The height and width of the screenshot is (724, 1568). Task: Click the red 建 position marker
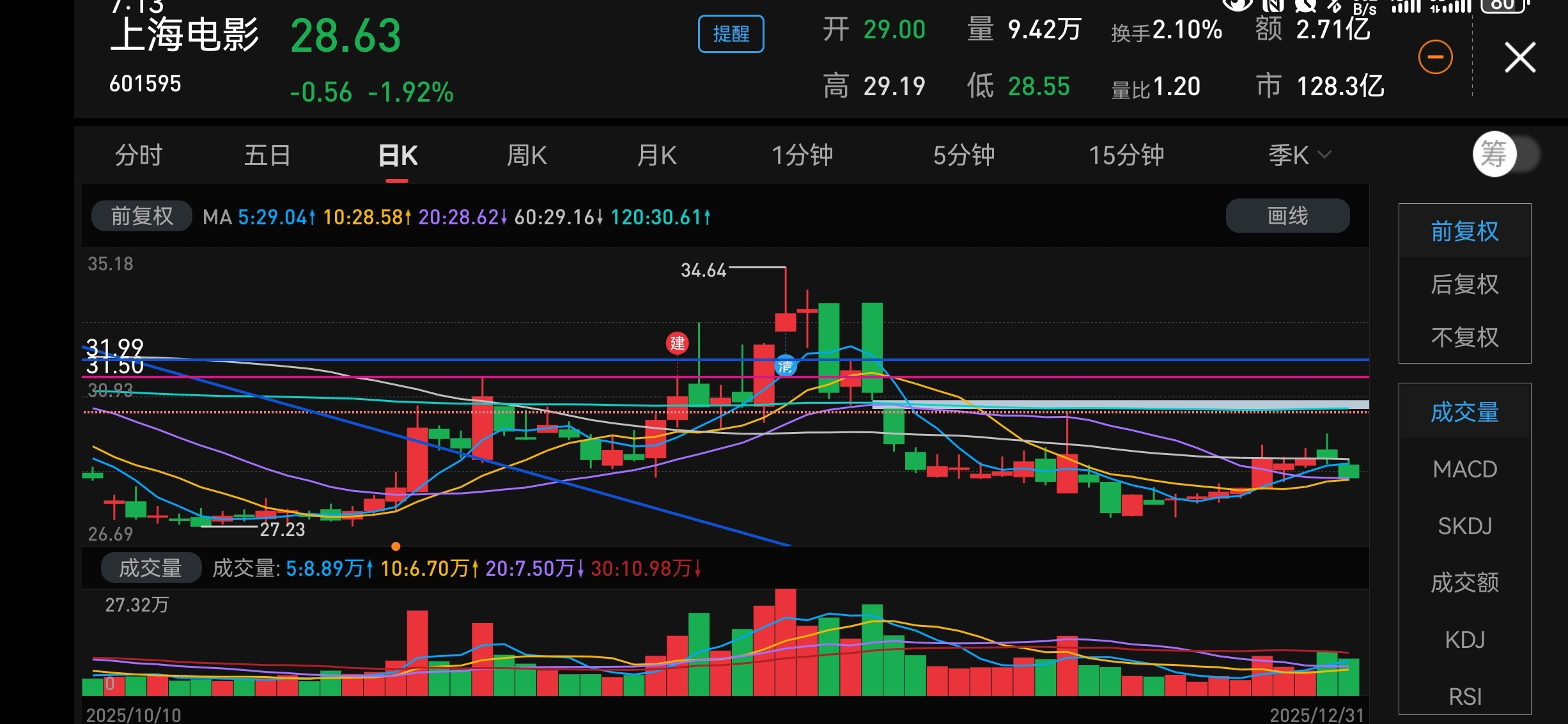[677, 343]
